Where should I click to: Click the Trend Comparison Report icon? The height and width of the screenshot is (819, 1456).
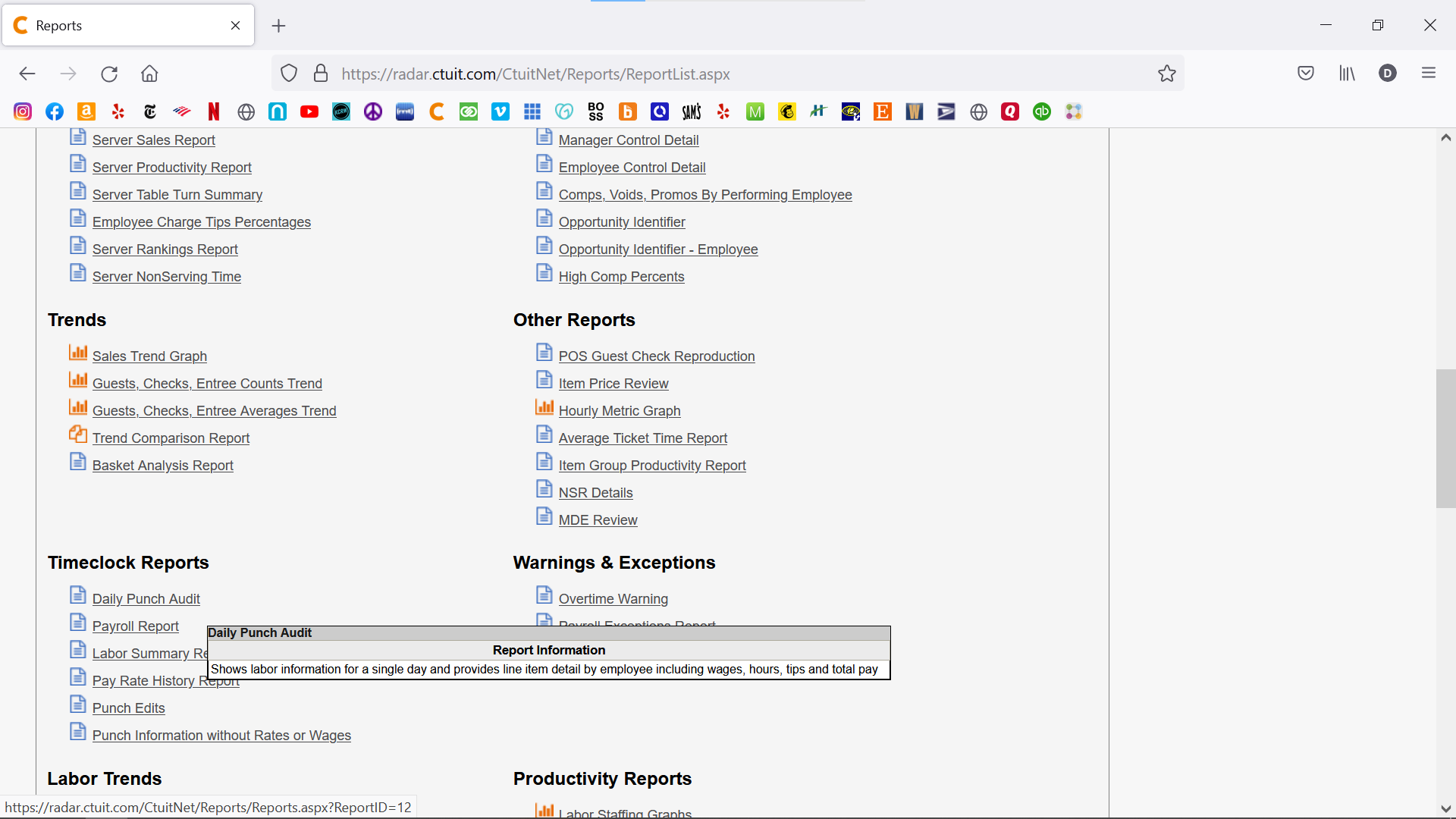pos(78,435)
